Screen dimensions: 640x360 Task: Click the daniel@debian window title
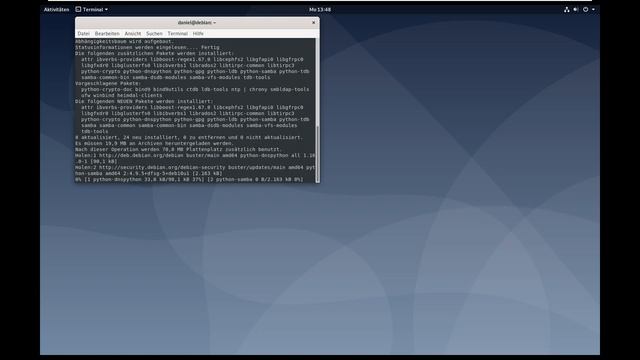196,22
